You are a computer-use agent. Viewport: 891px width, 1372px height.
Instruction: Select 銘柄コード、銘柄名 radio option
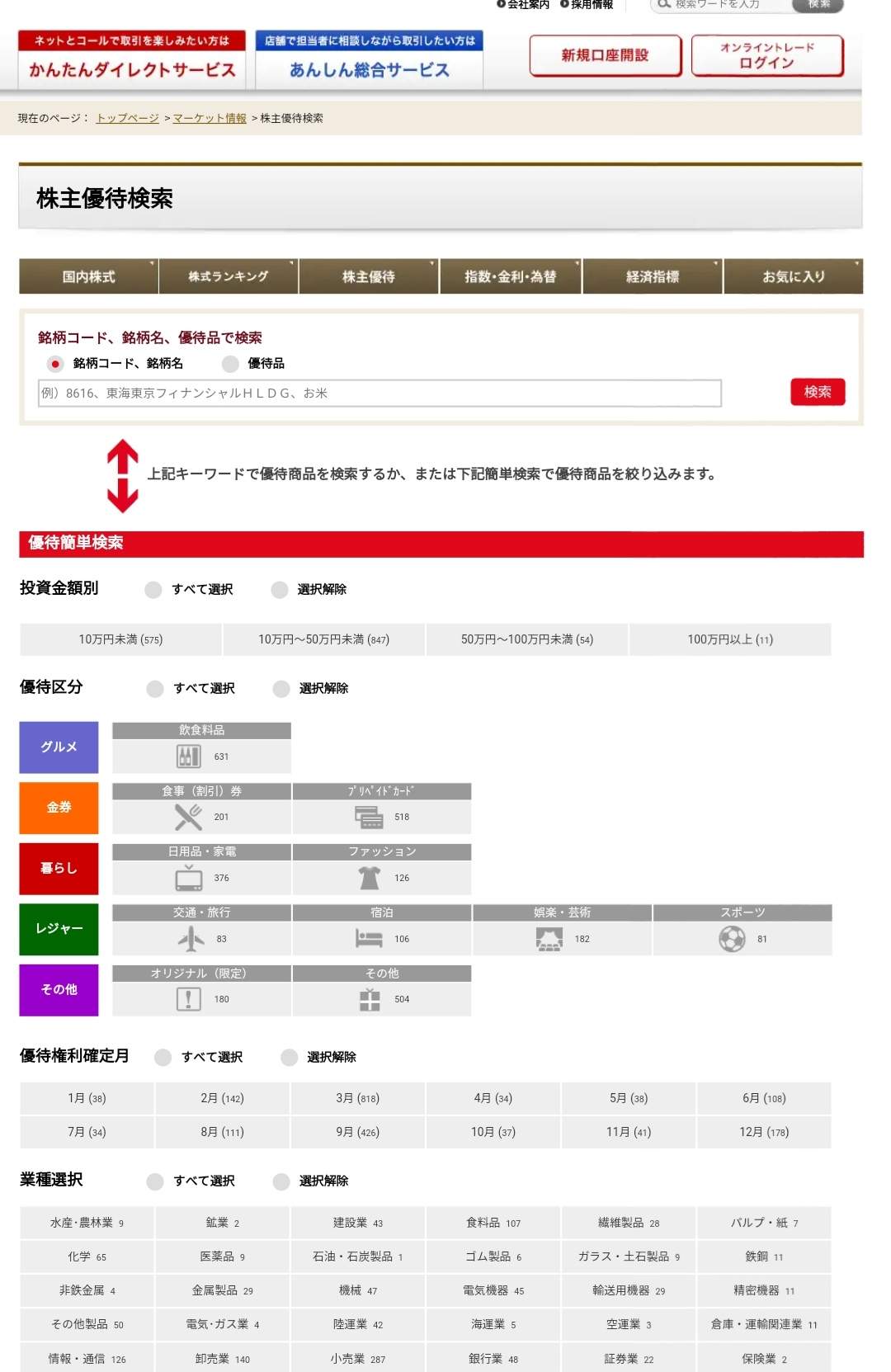coord(55,364)
